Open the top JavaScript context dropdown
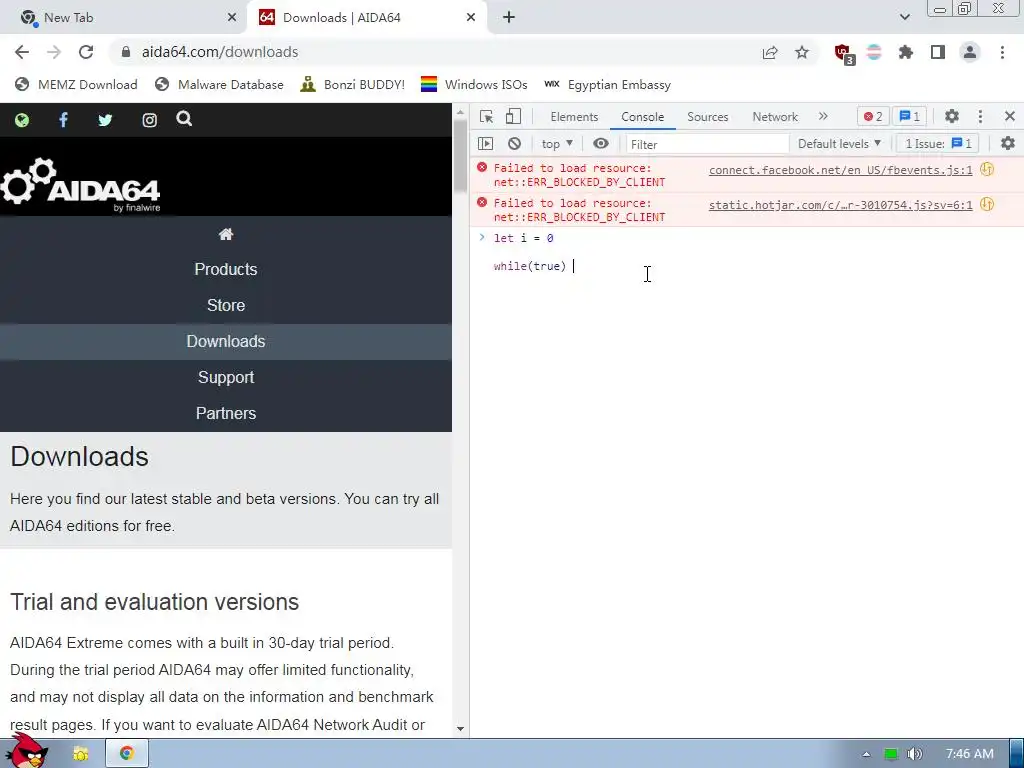 coord(557,144)
